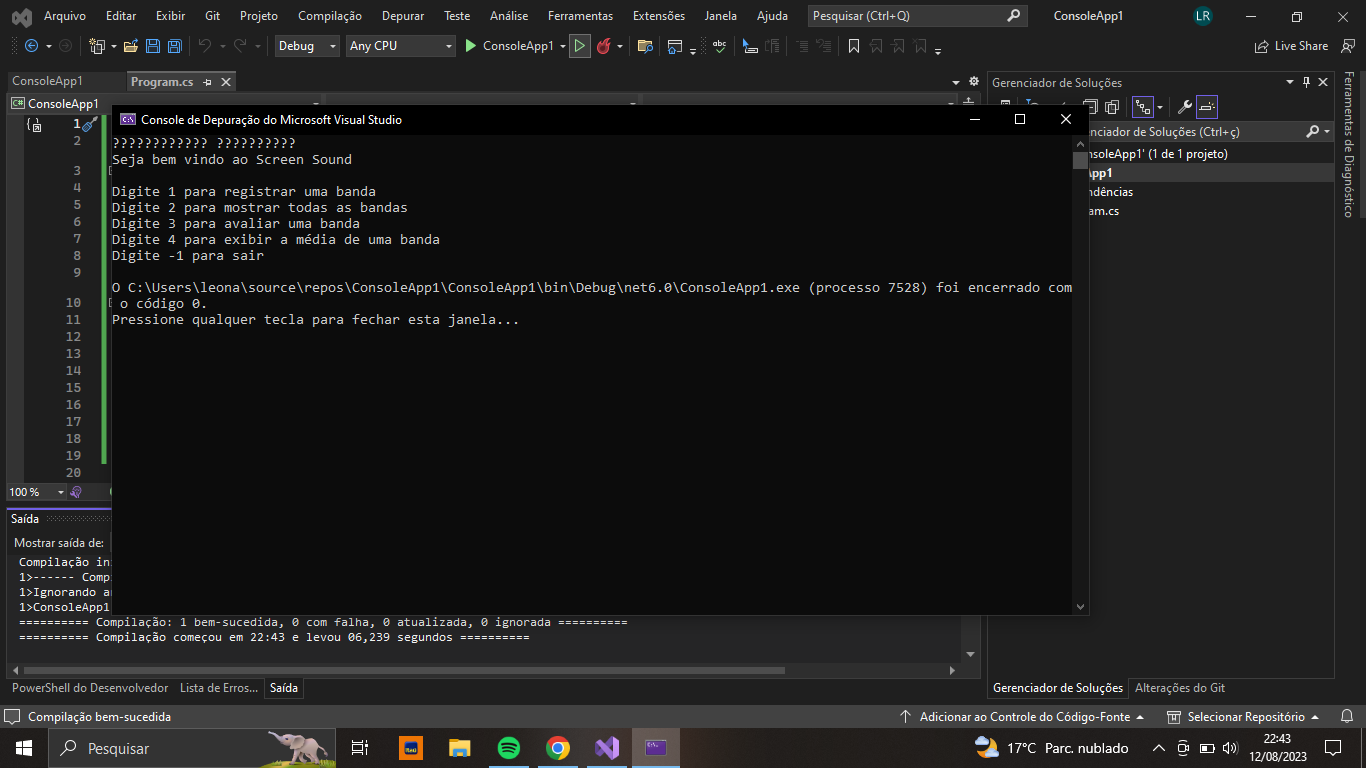Open the Projeto menu
Image resolution: width=1366 pixels, height=768 pixels.
(x=259, y=16)
